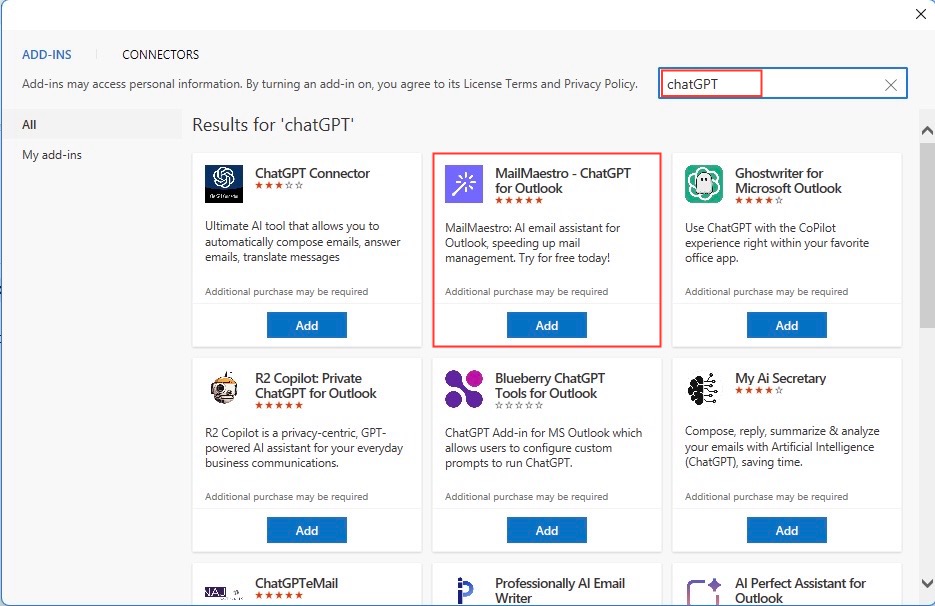Screen dimensions: 935x606
Task: Click the My Ai Secretary star rating
Action: [758, 391]
